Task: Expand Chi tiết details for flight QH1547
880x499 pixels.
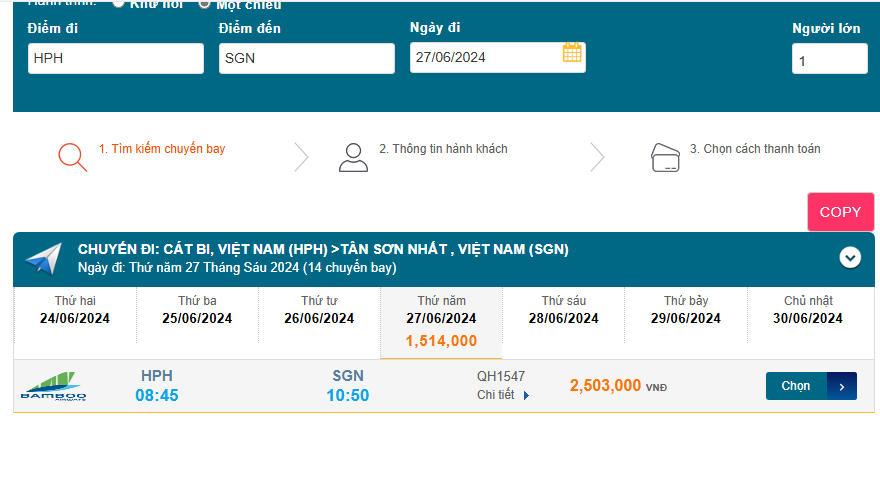Action: click(504, 395)
